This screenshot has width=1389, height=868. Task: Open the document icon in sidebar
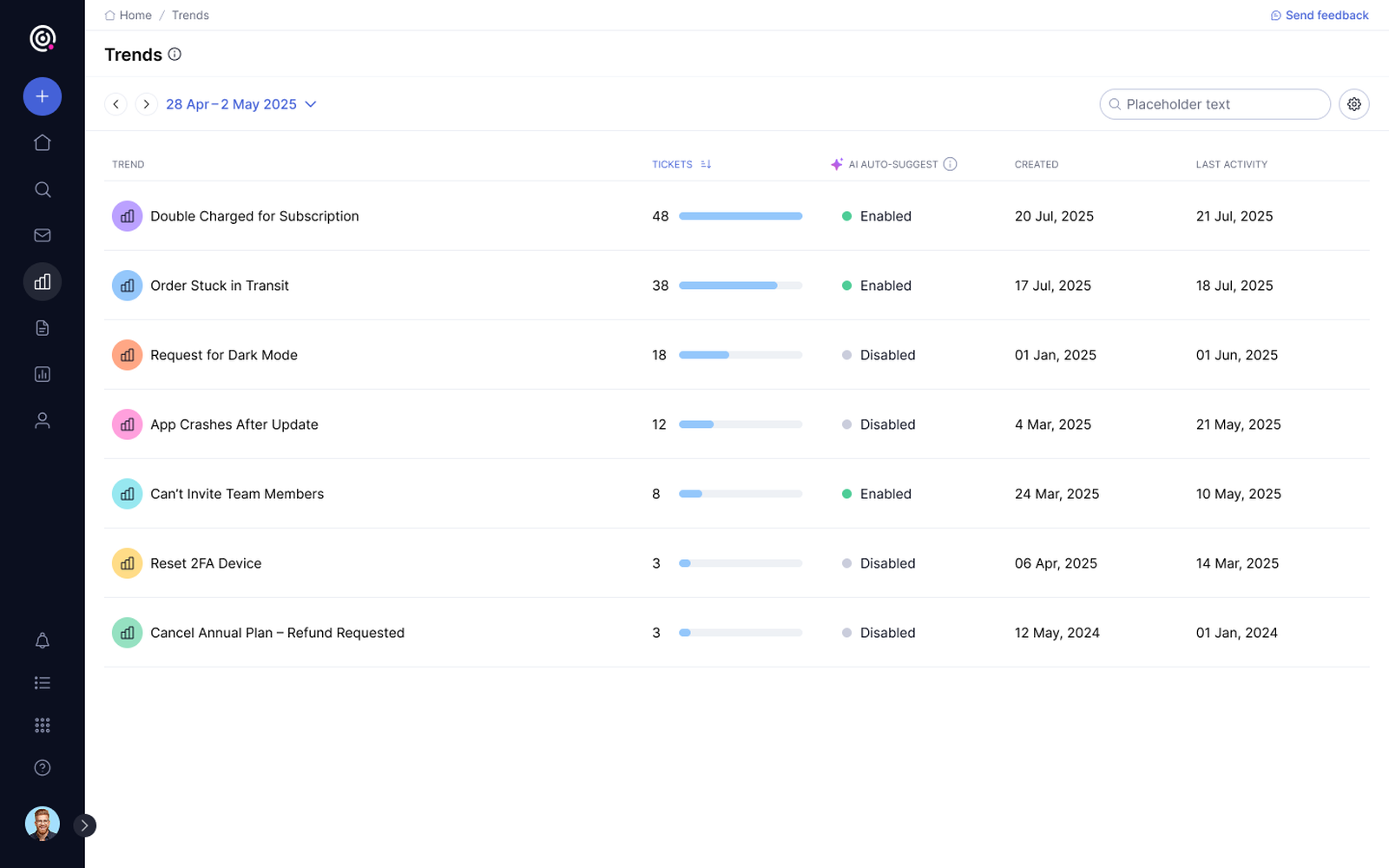(x=42, y=328)
